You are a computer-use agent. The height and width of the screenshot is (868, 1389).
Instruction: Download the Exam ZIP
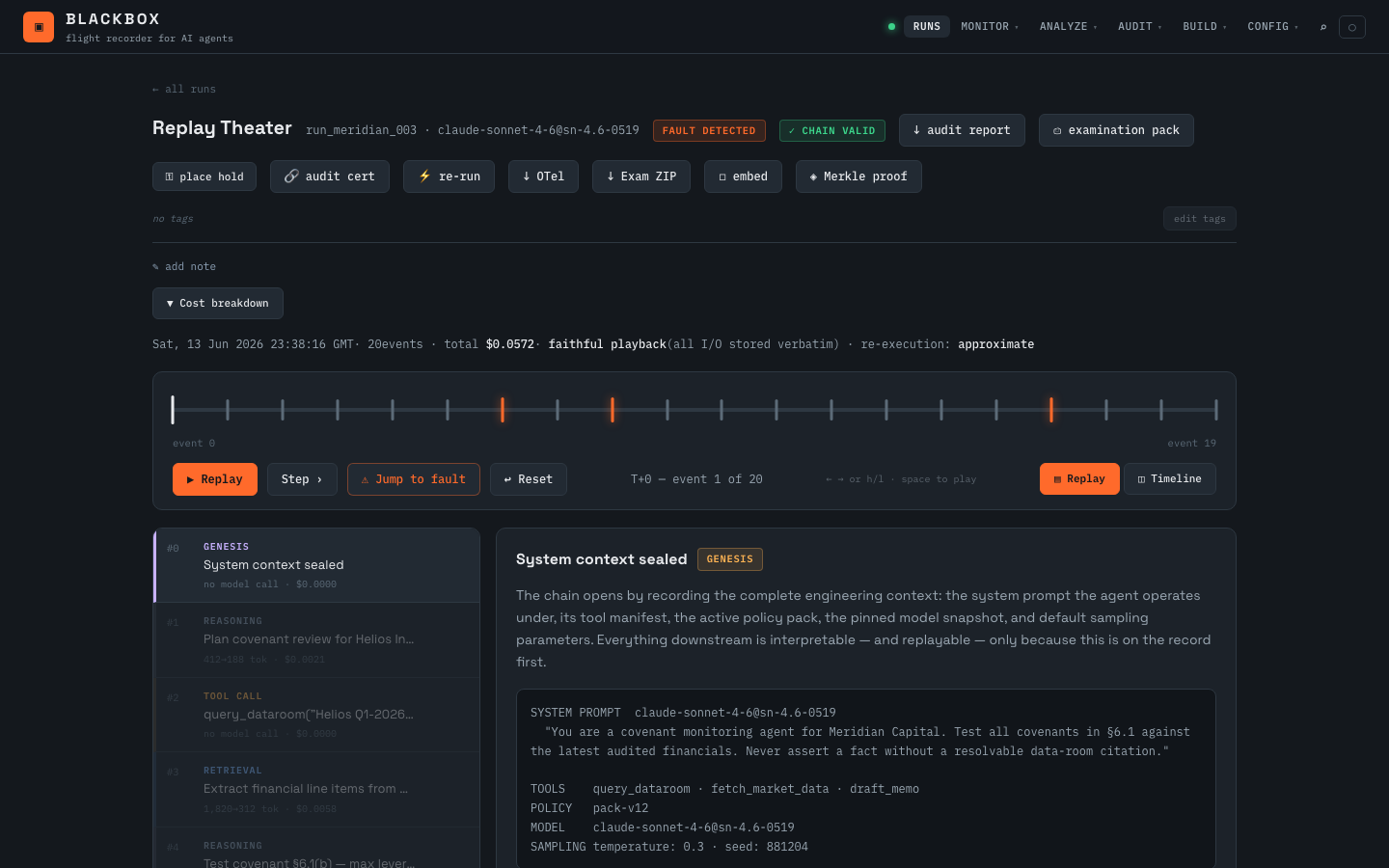coord(641,176)
